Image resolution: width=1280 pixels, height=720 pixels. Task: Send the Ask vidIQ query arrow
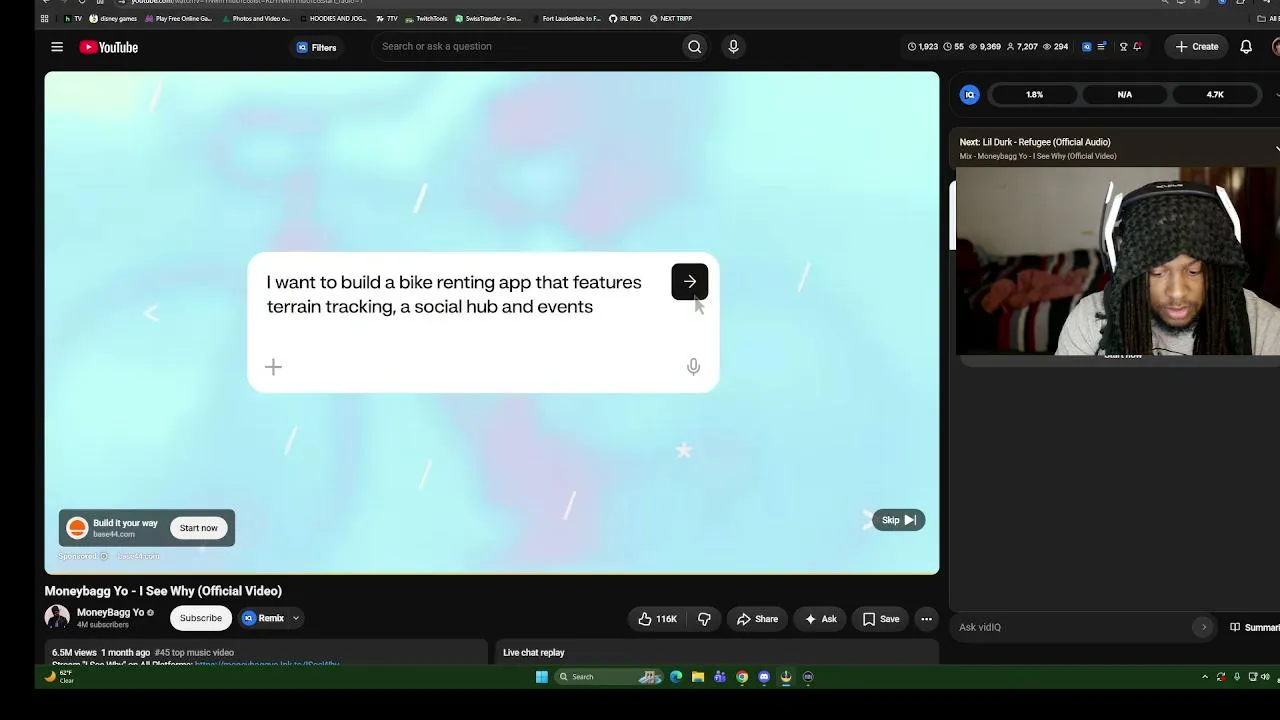[x=1204, y=627]
